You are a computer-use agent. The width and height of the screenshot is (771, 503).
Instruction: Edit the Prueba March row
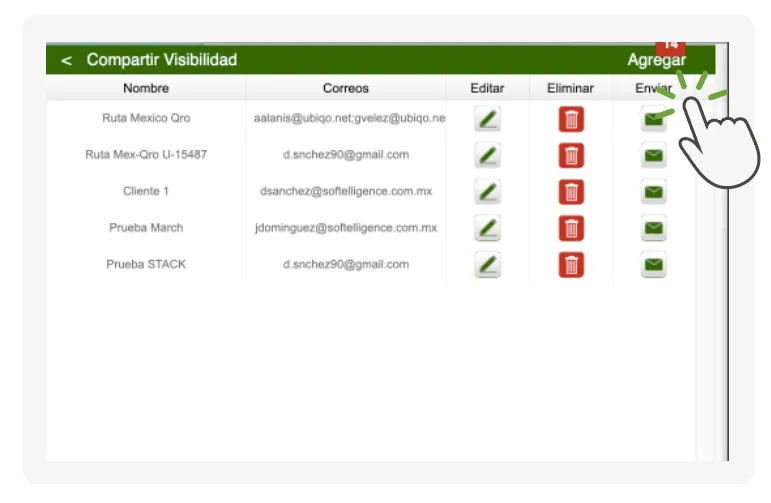(487, 228)
